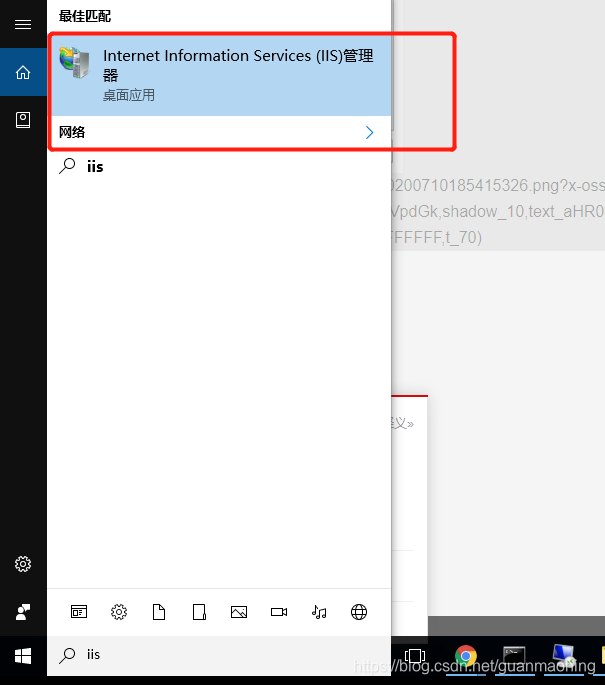605x685 pixels.
Task: Filter search results by music
Action: (319, 612)
